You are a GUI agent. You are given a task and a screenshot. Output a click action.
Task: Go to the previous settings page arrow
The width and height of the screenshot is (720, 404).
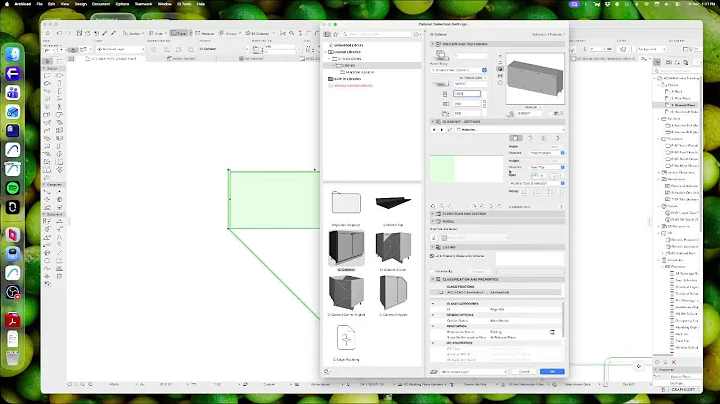[x=434, y=130]
